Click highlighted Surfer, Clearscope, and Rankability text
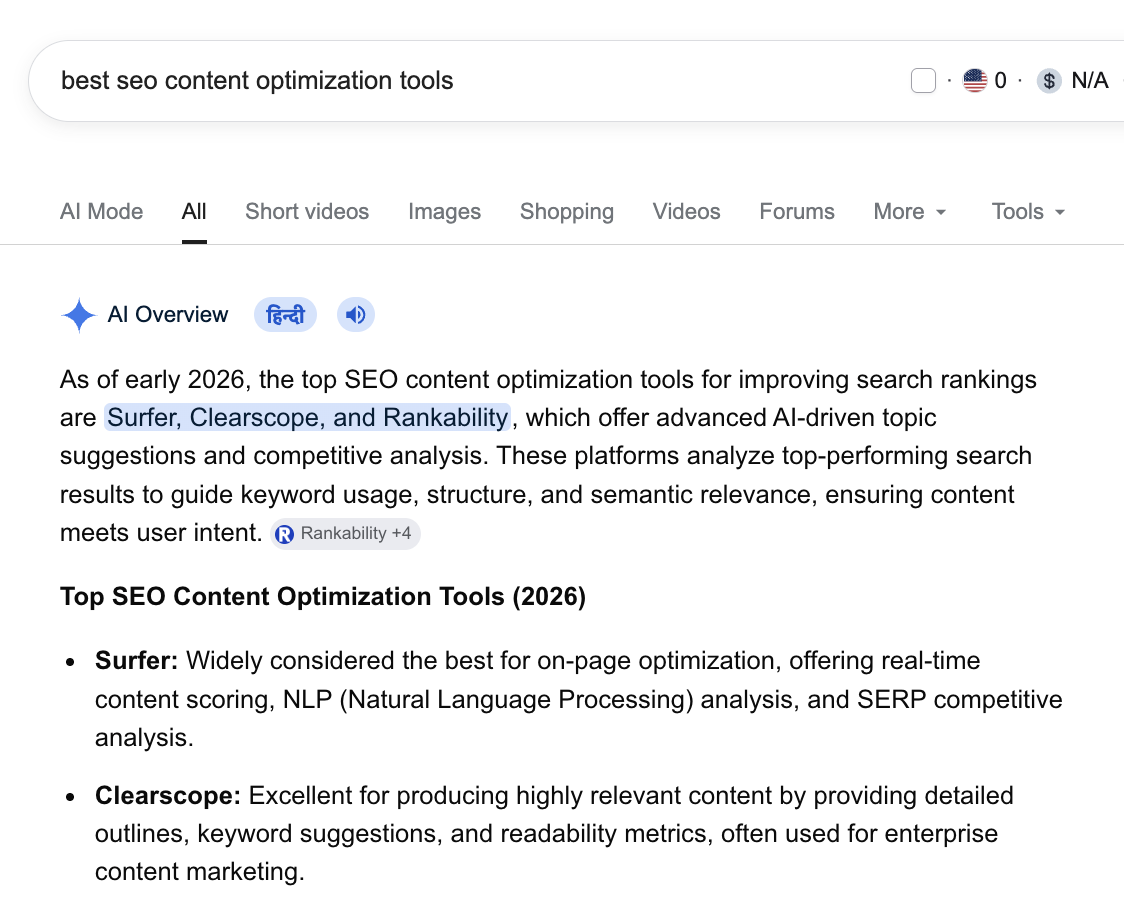Screen dimensions: 1124x908 (x=308, y=418)
